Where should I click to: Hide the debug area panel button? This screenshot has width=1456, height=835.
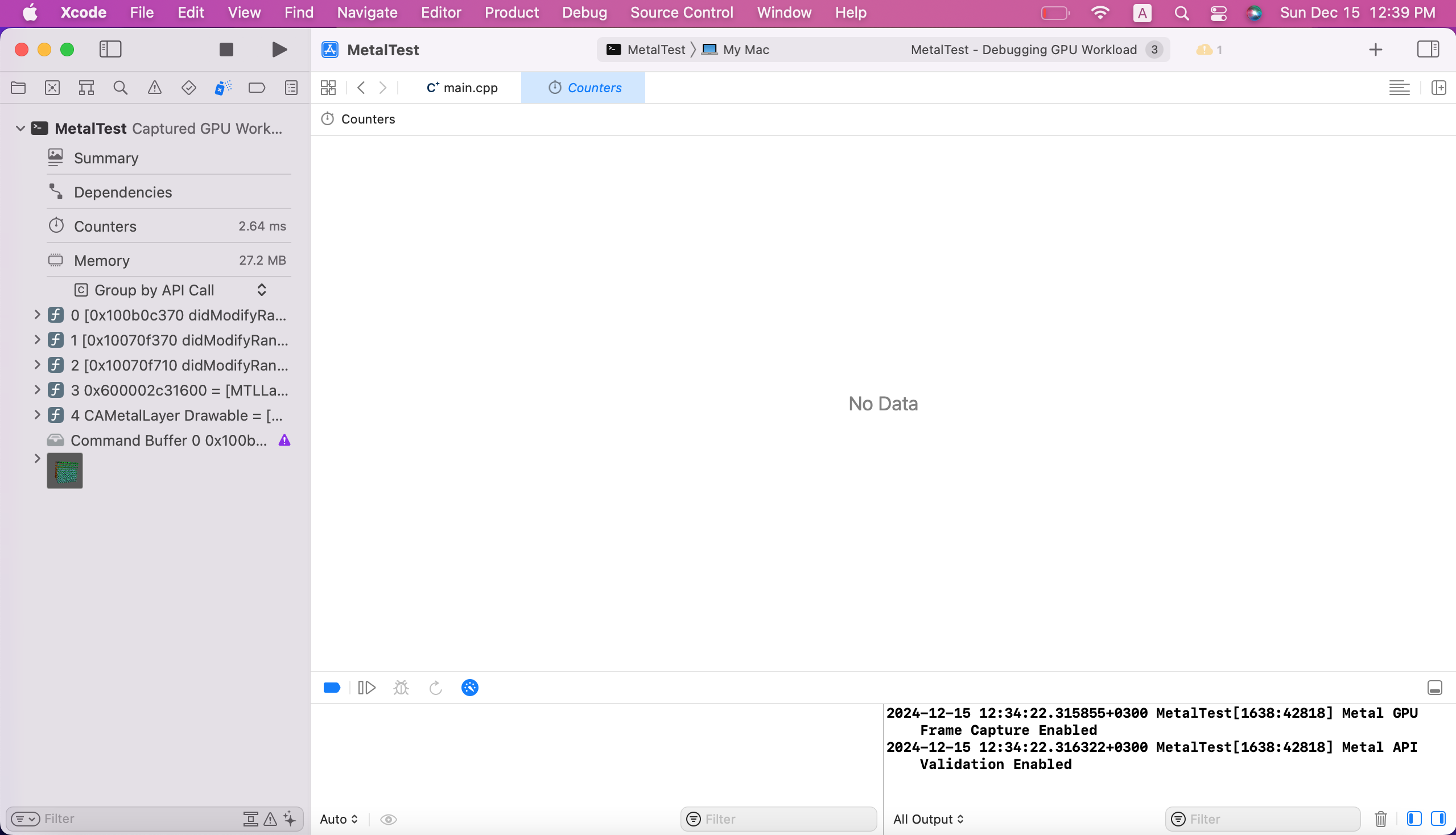(x=1435, y=688)
